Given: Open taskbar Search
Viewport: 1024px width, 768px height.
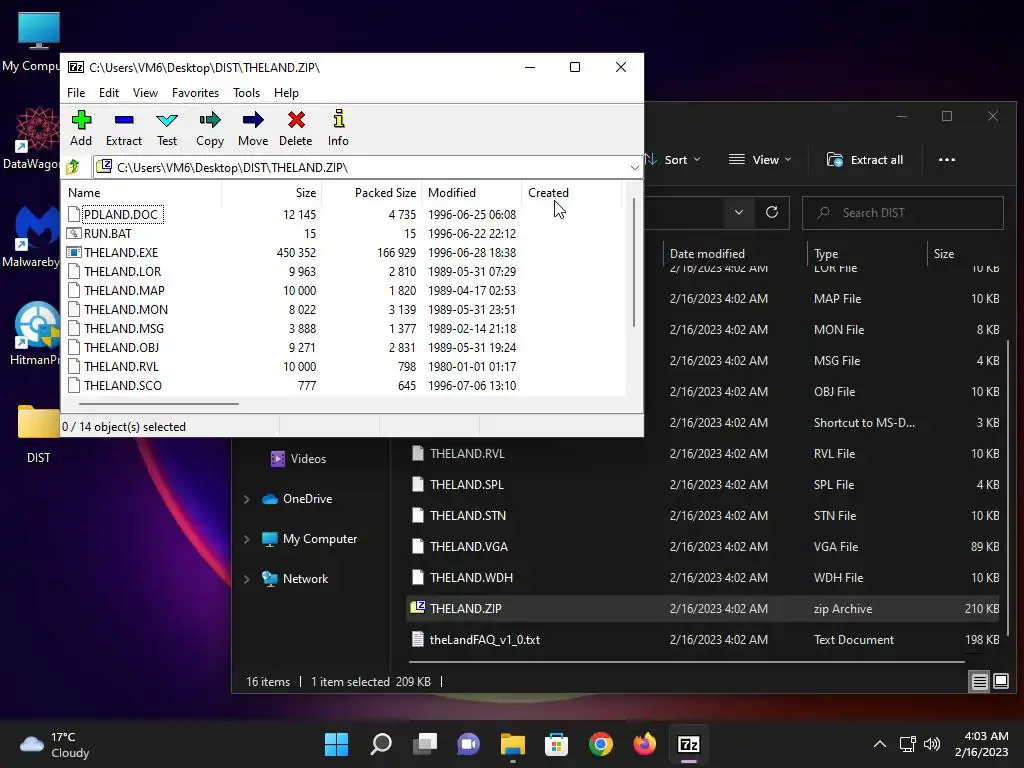Looking at the screenshot, I should coord(381,744).
